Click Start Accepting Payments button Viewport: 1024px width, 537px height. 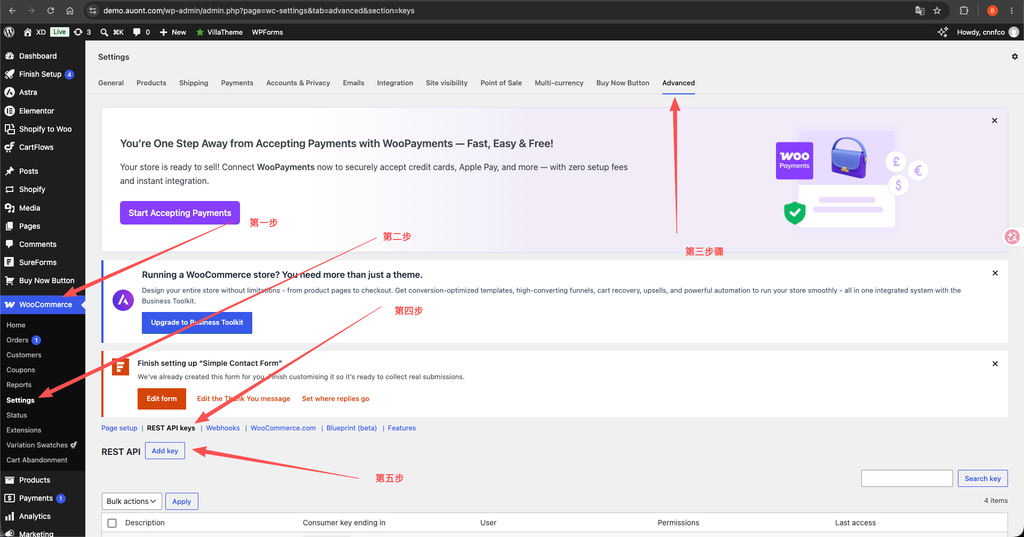[x=180, y=213]
